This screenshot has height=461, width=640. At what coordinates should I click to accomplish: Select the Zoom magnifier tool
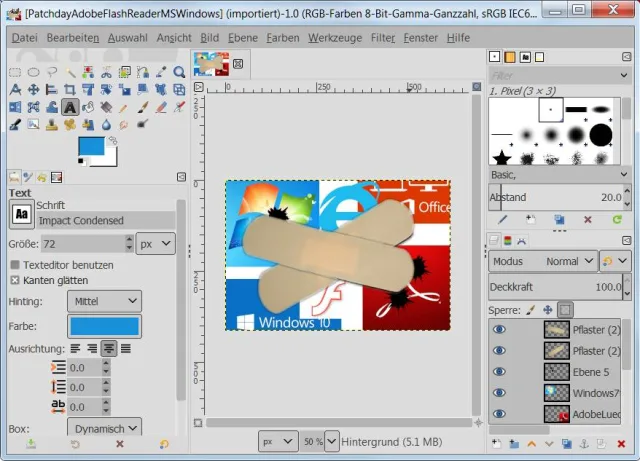click(x=179, y=72)
